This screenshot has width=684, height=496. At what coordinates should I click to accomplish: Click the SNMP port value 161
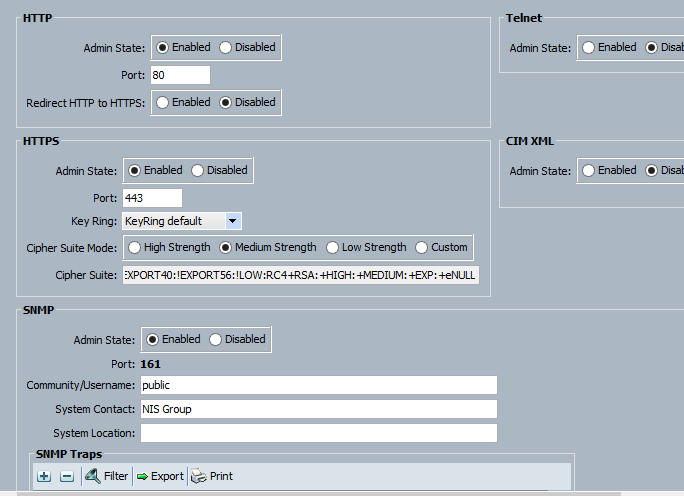coord(150,364)
